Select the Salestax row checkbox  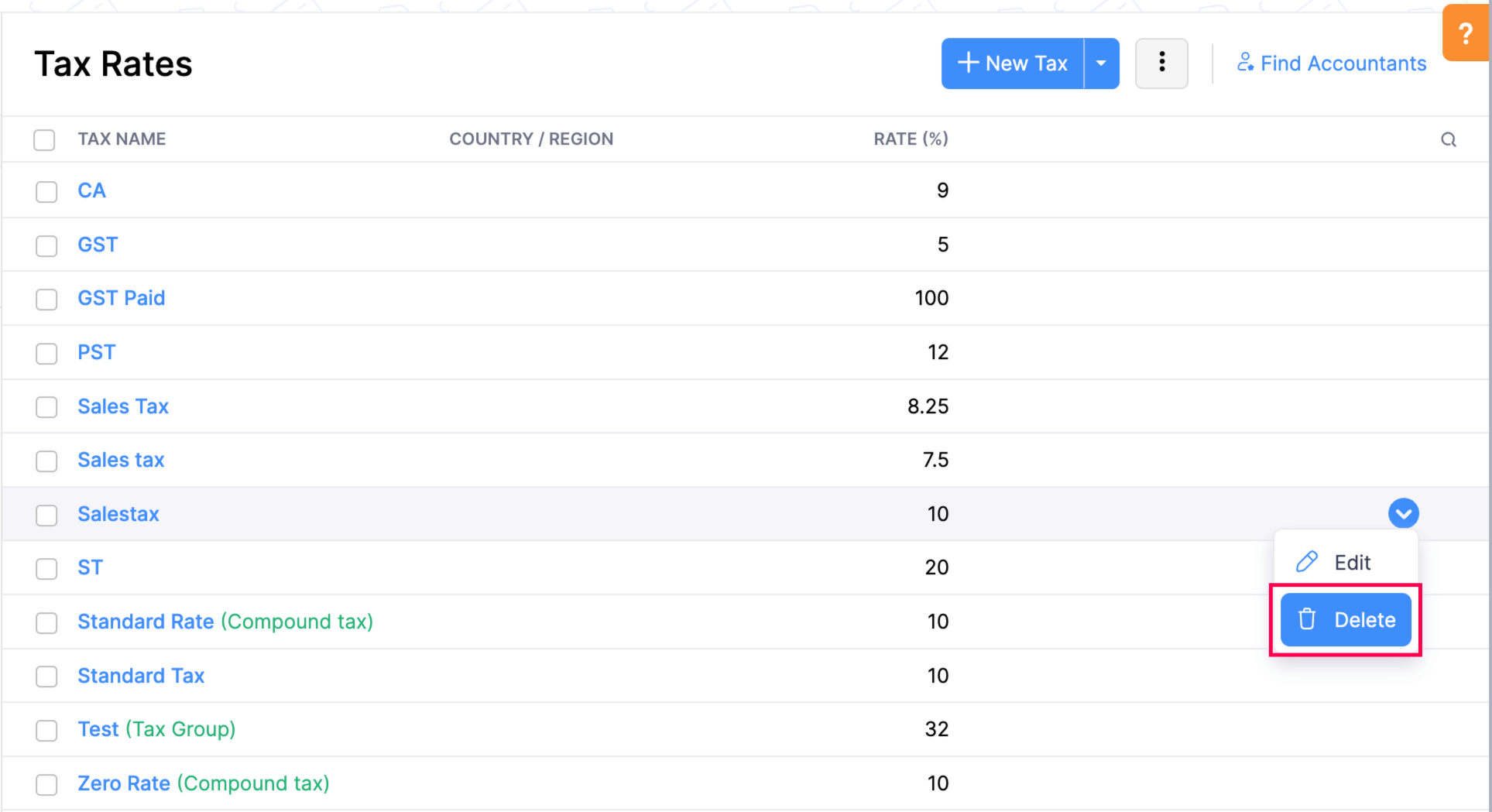click(x=46, y=515)
